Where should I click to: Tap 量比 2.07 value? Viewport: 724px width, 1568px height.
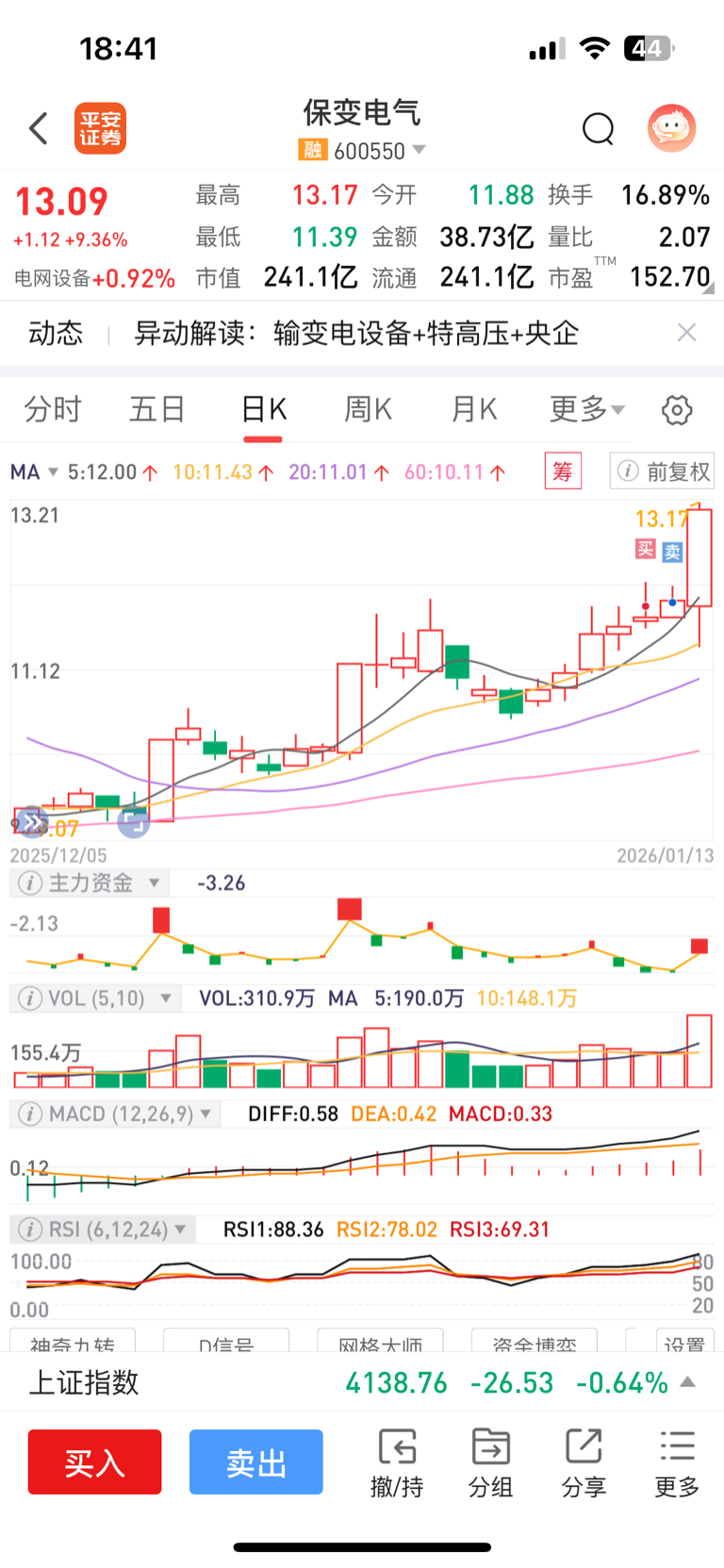pyautogui.click(x=683, y=237)
